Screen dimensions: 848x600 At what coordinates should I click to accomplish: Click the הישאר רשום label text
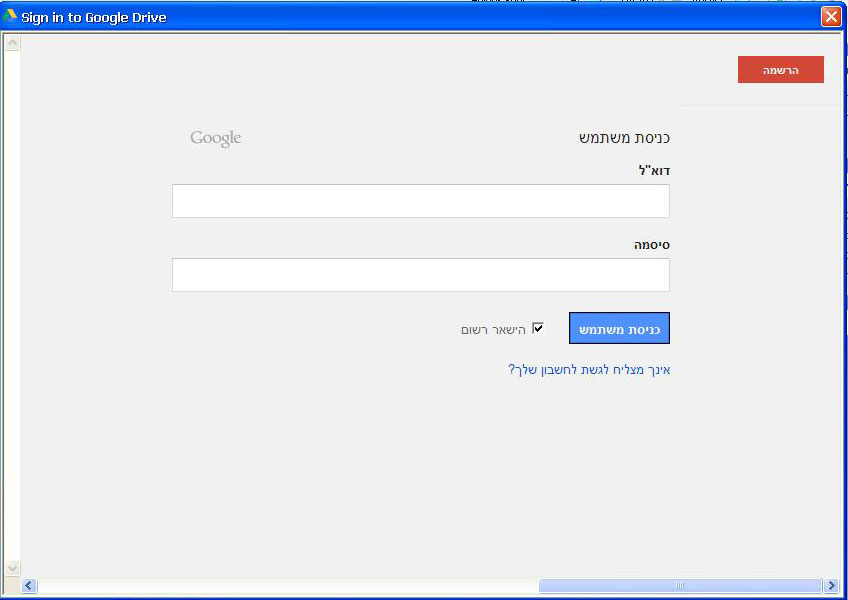click(493, 330)
